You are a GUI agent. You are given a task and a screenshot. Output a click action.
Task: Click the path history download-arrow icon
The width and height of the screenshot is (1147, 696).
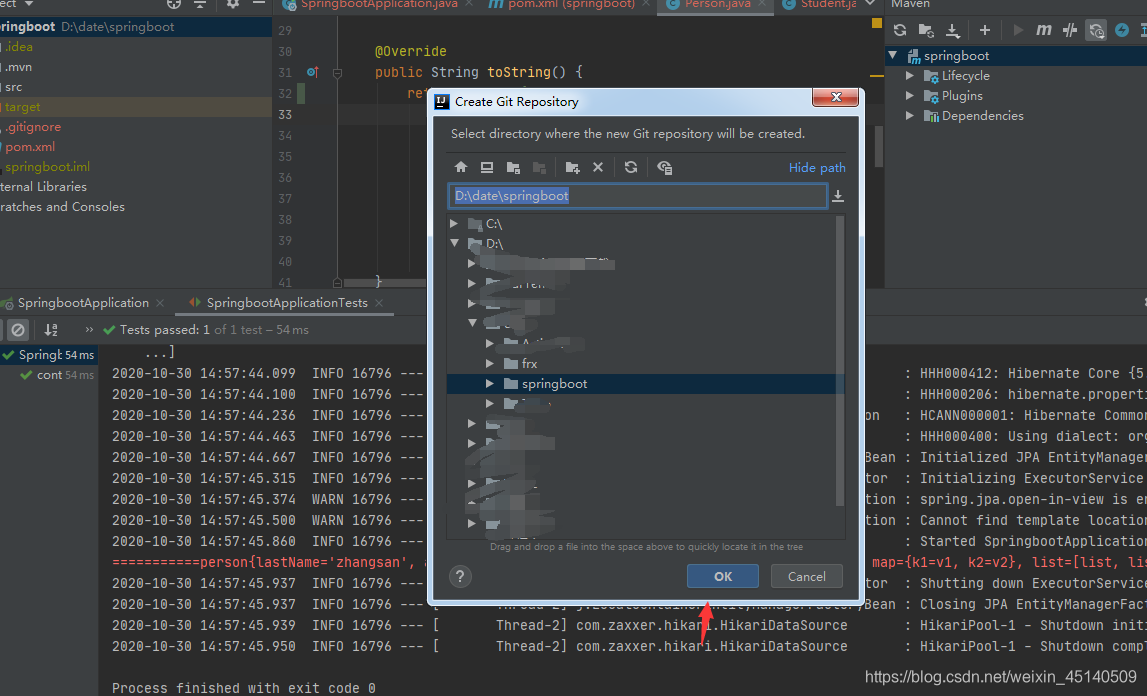coord(838,196)
